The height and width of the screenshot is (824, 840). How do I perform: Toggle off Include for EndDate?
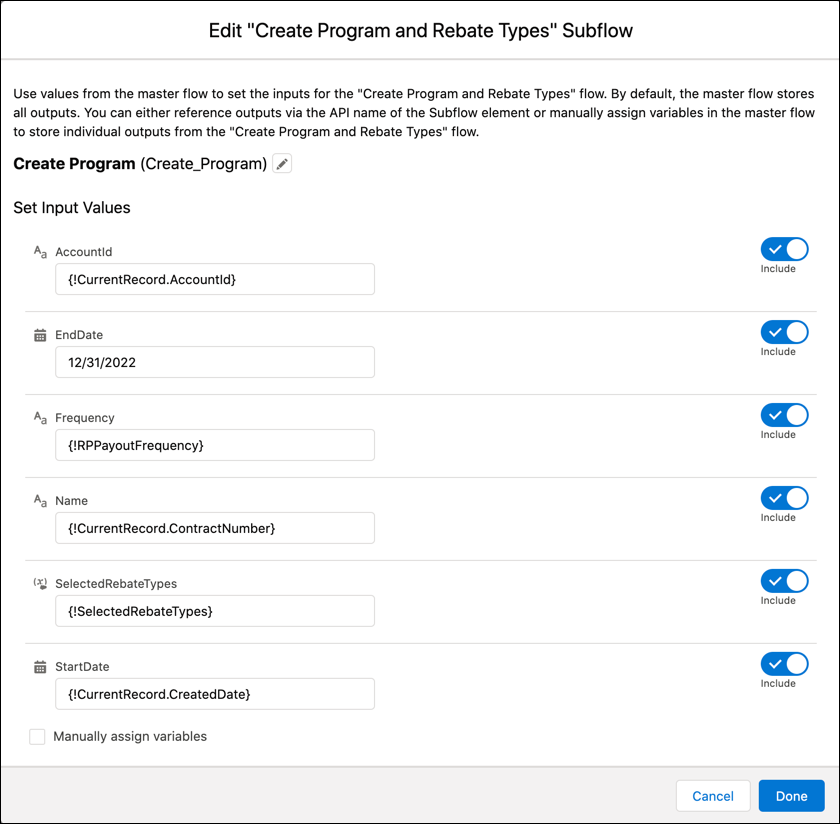[x=784, y=332]
